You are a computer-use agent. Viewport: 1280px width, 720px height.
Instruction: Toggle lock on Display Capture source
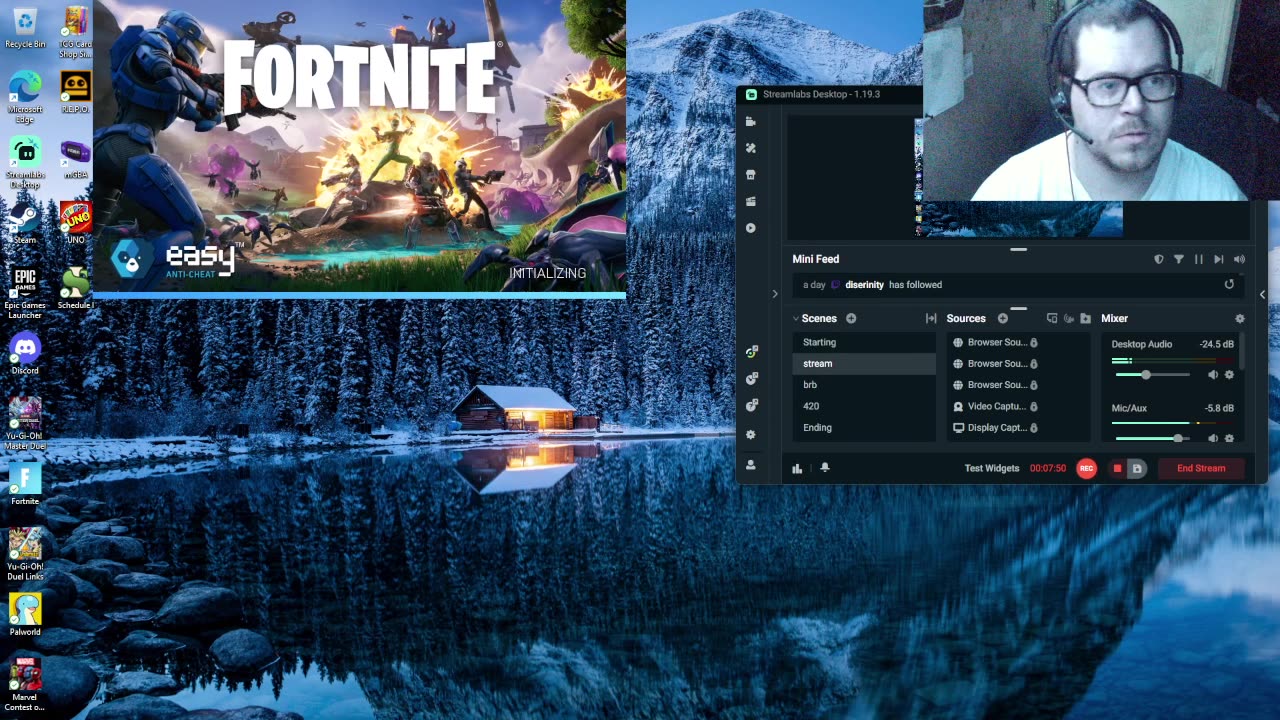tap(1034, 428)
